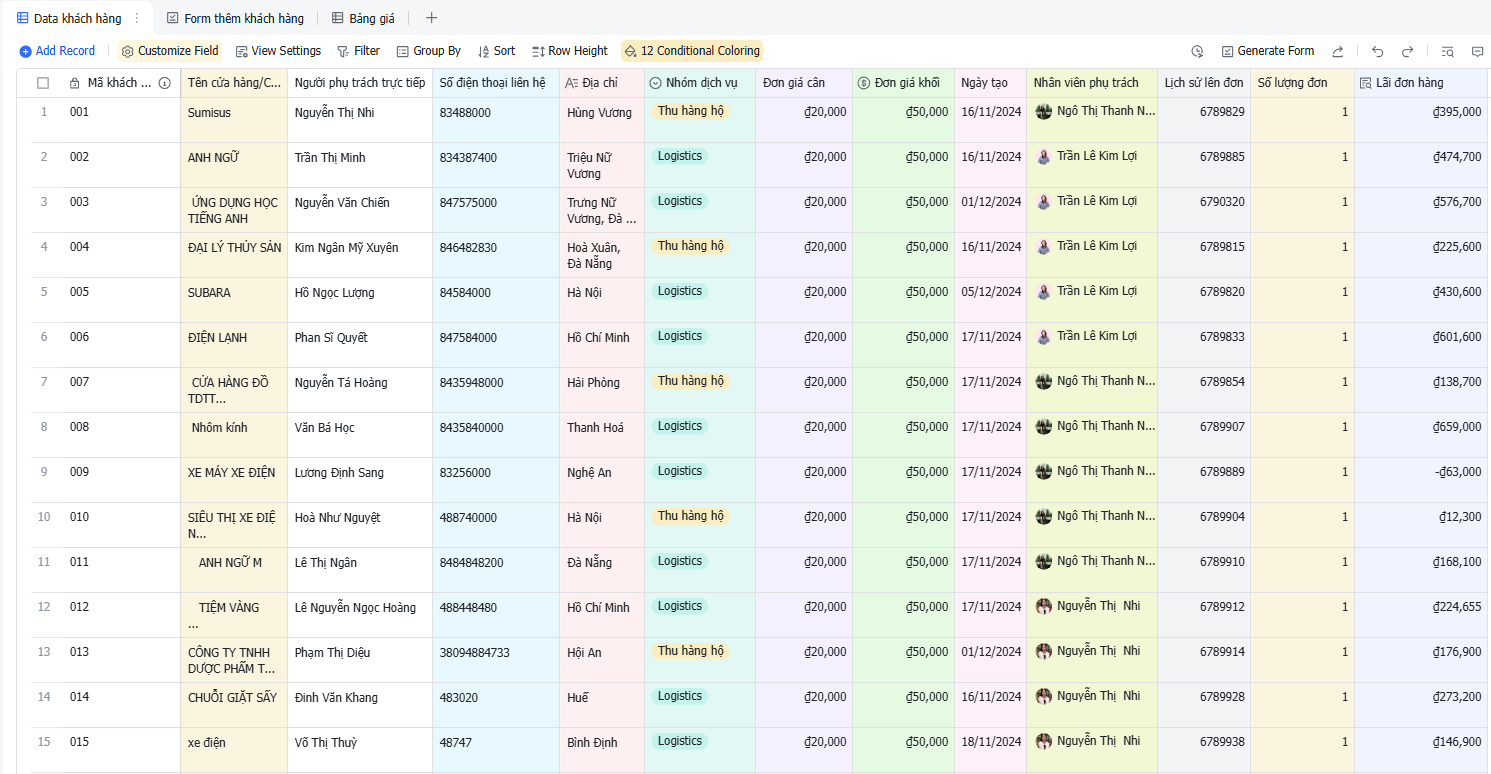The height and width of the screenshot is (774, 1491).
Task: Click the Đinh Văn Khang cell
Action: (360, 705)
